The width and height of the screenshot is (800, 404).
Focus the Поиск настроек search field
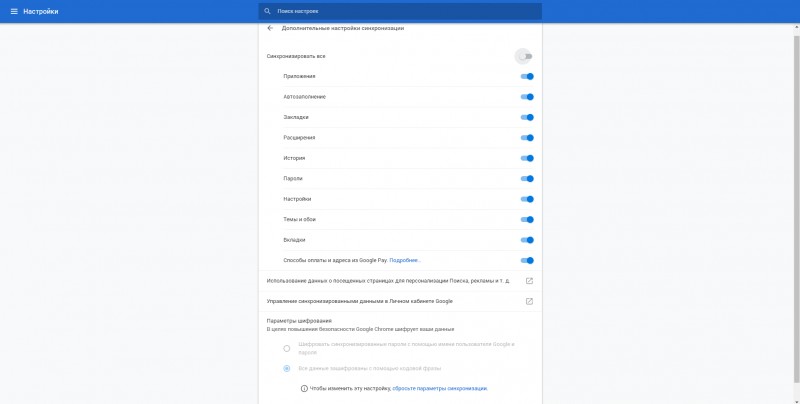[400, 11]
